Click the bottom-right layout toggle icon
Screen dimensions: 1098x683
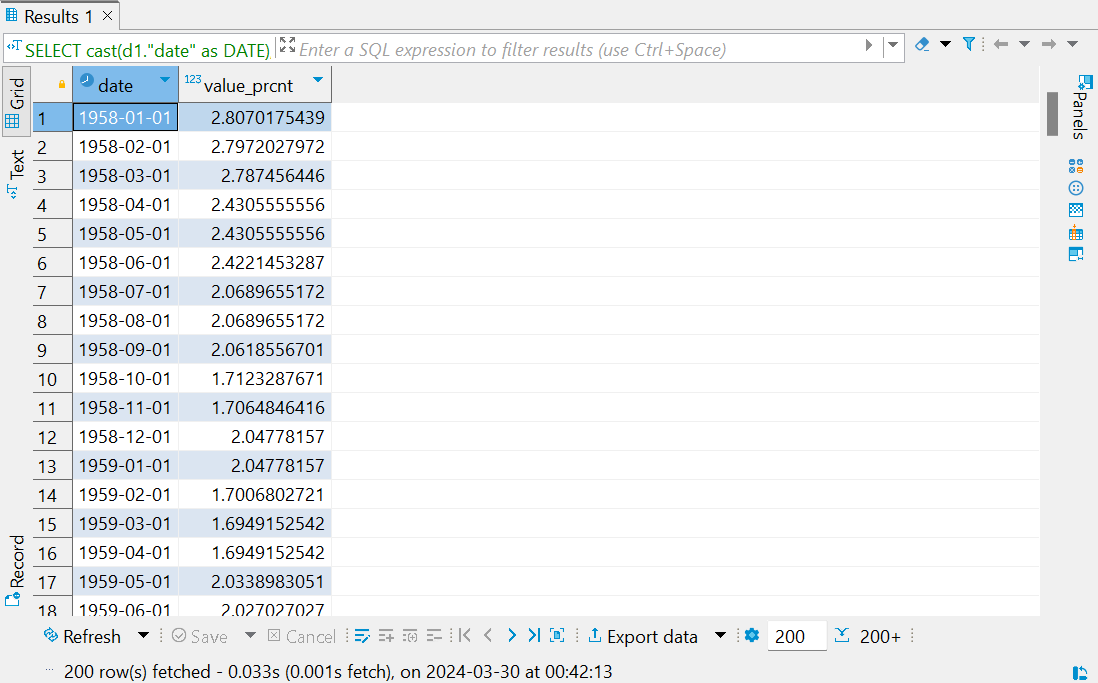pos(1080,672)
